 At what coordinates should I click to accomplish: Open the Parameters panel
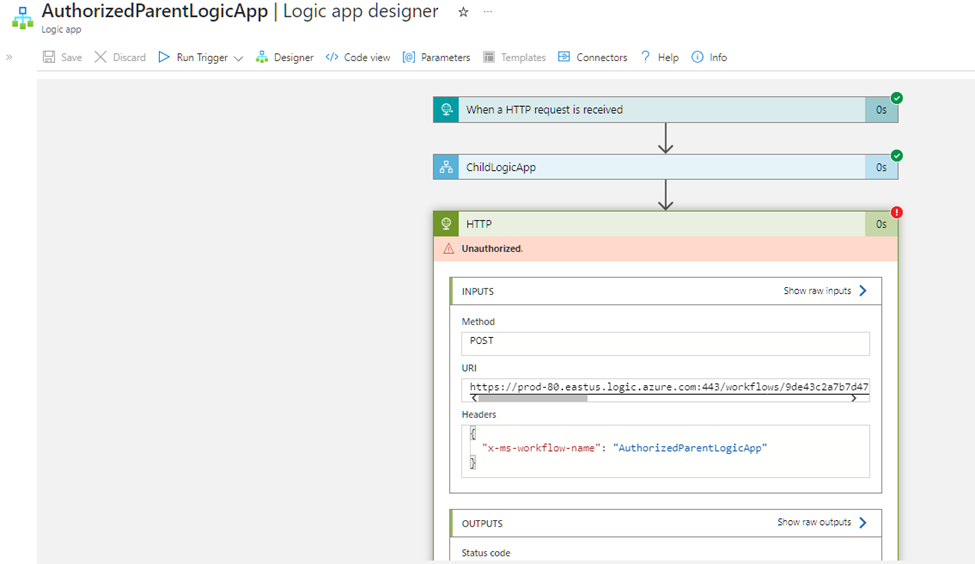coord(445,57)
